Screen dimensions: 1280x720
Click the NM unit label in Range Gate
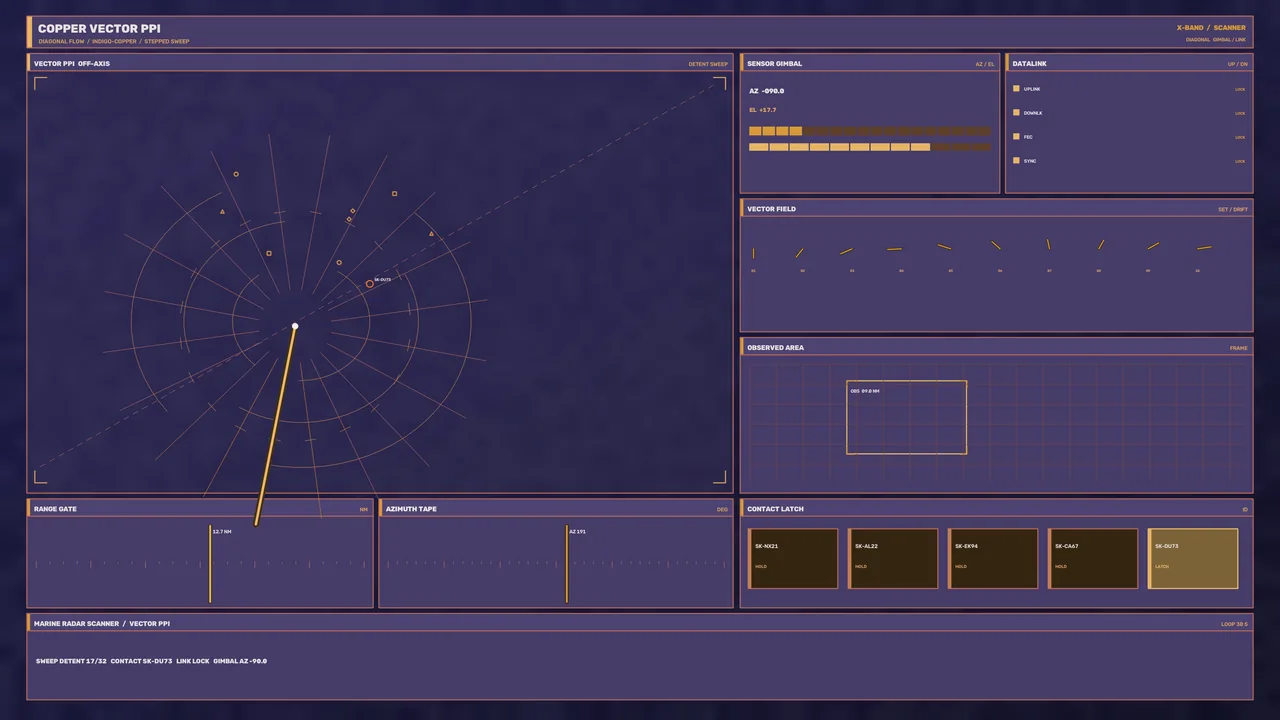[x=364, y=510]
